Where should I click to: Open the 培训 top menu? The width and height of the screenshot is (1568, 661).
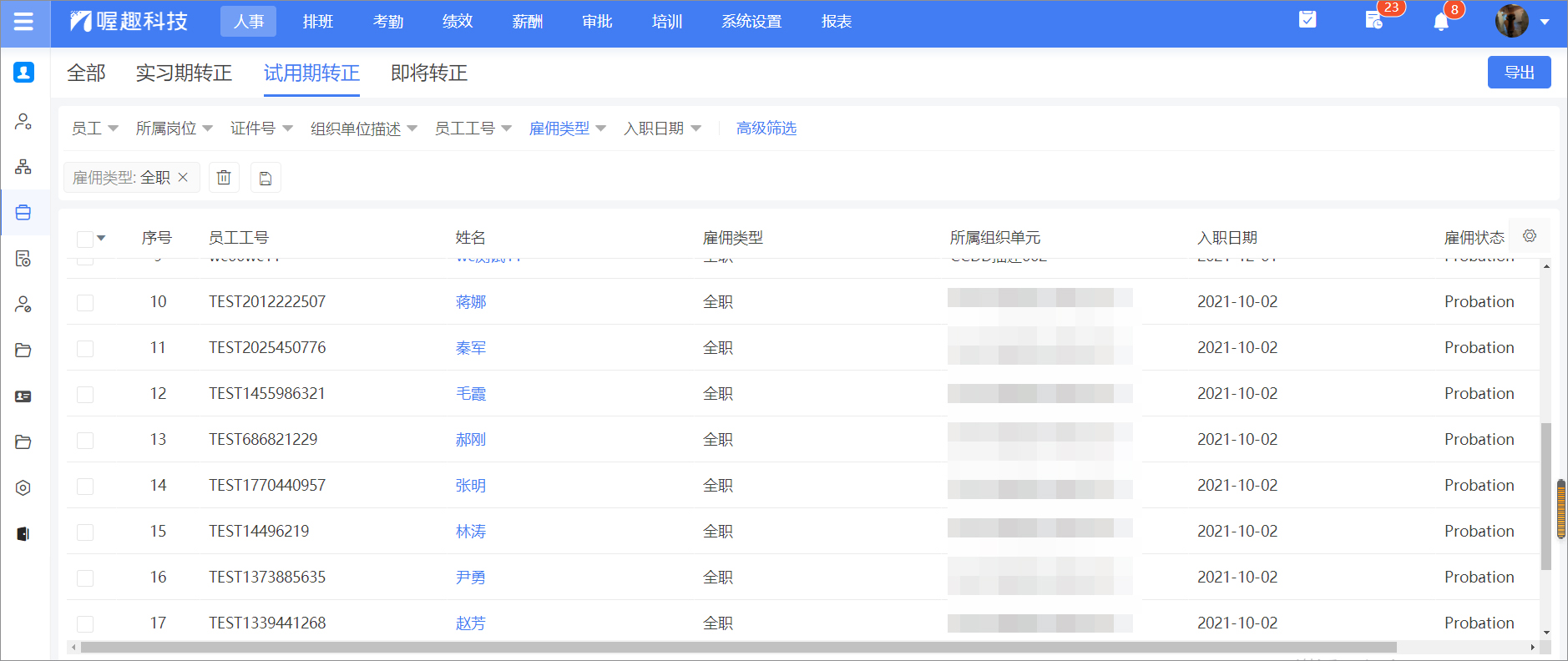(x=667, y=22)
